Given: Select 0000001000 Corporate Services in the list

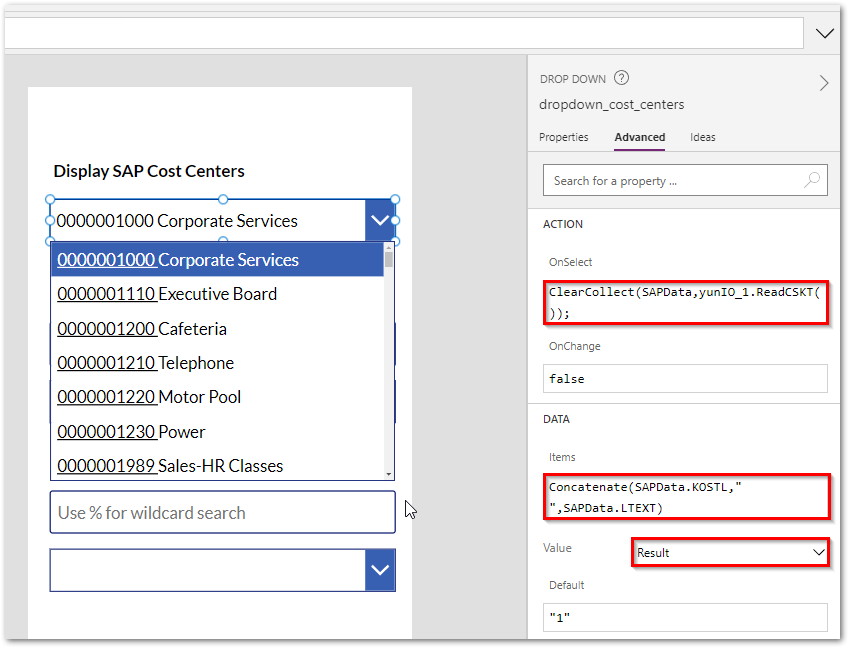Looking at the screenshot, I should pyautogui.click(x=217, y=260).
